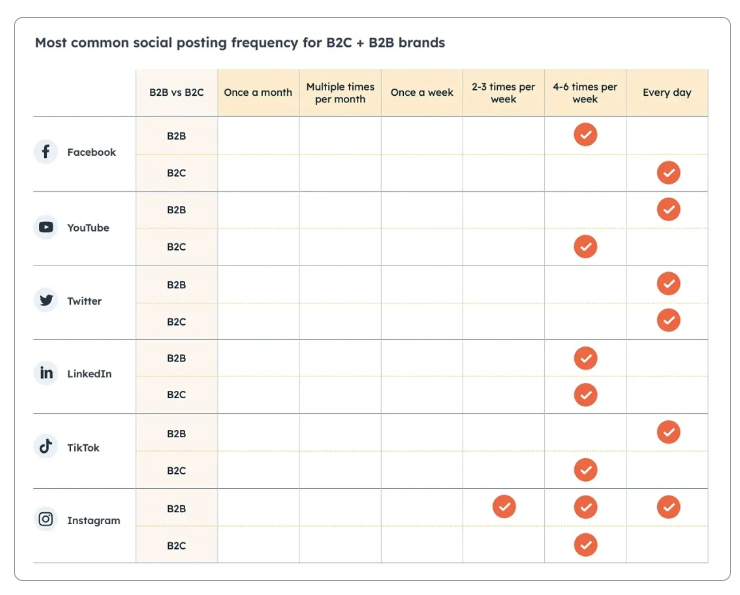Click TikTok B2C checkmark under 4-6 times per week

(x=585, y=470)
